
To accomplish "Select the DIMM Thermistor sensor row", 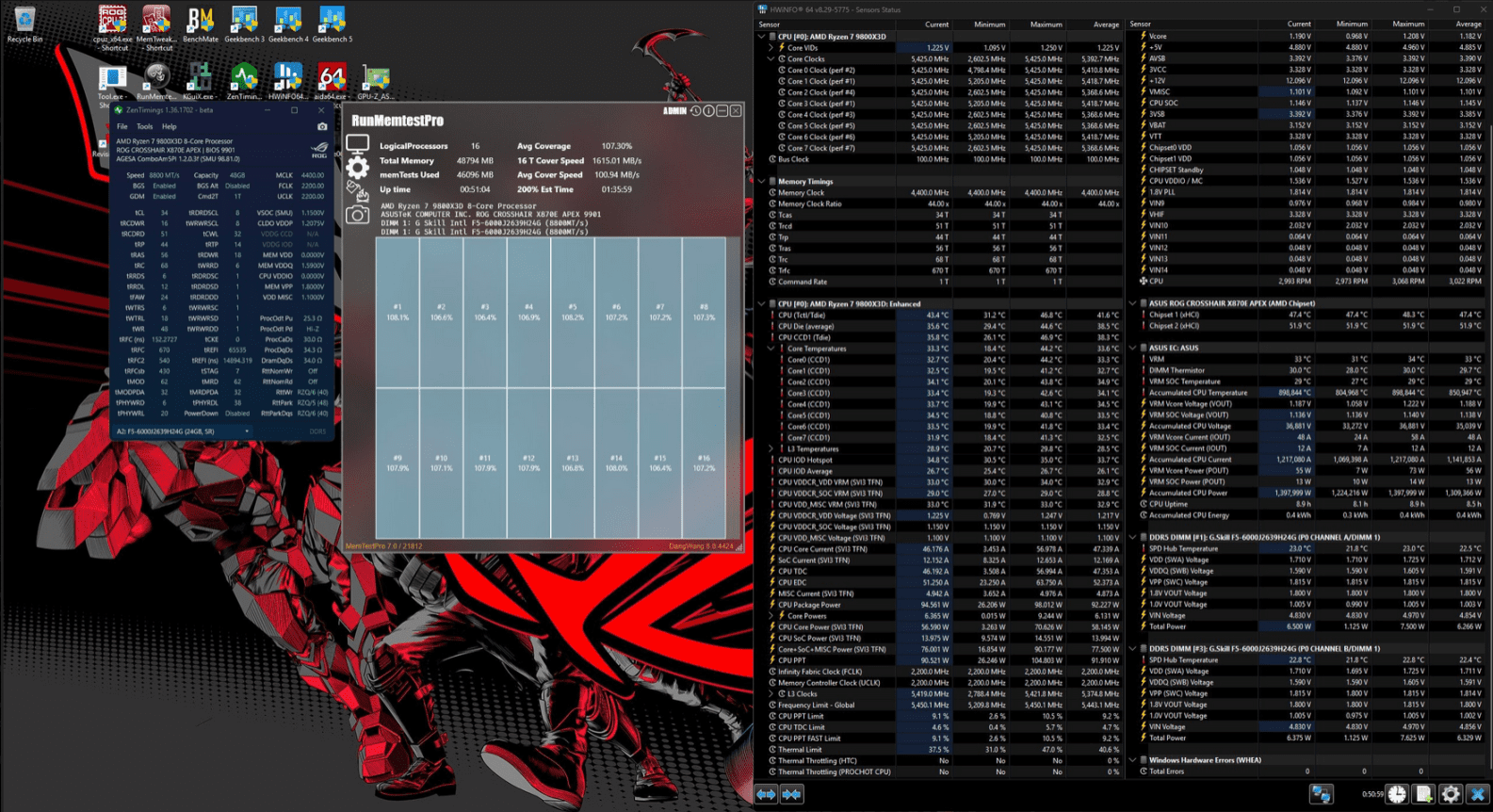I will point(1308,370).
